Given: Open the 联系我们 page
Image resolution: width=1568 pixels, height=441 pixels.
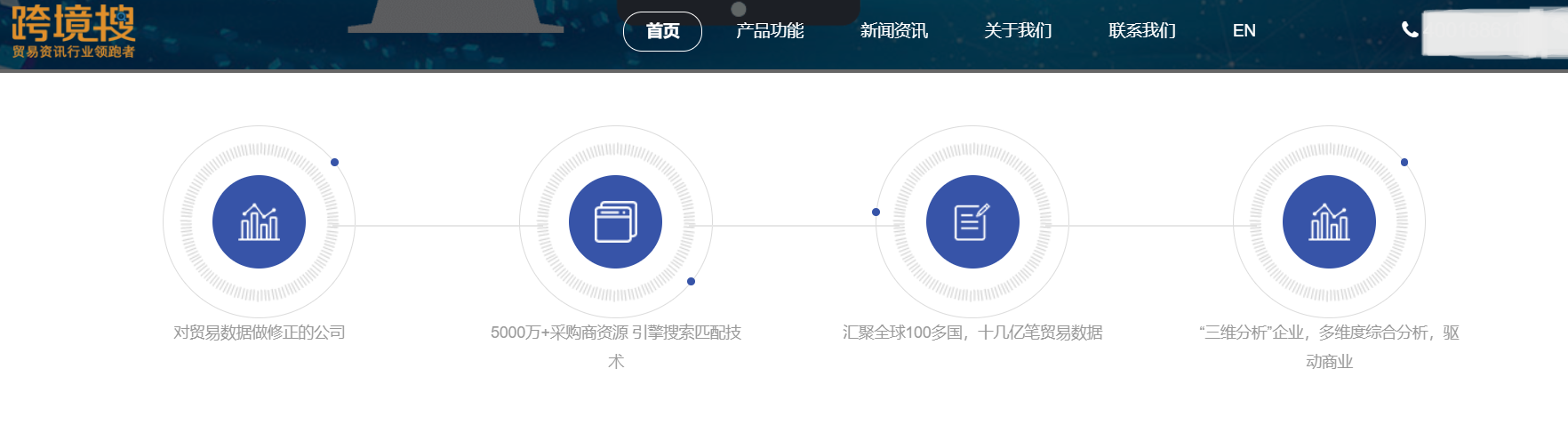Looking at the screenshot, I should tap(1141, 31).
